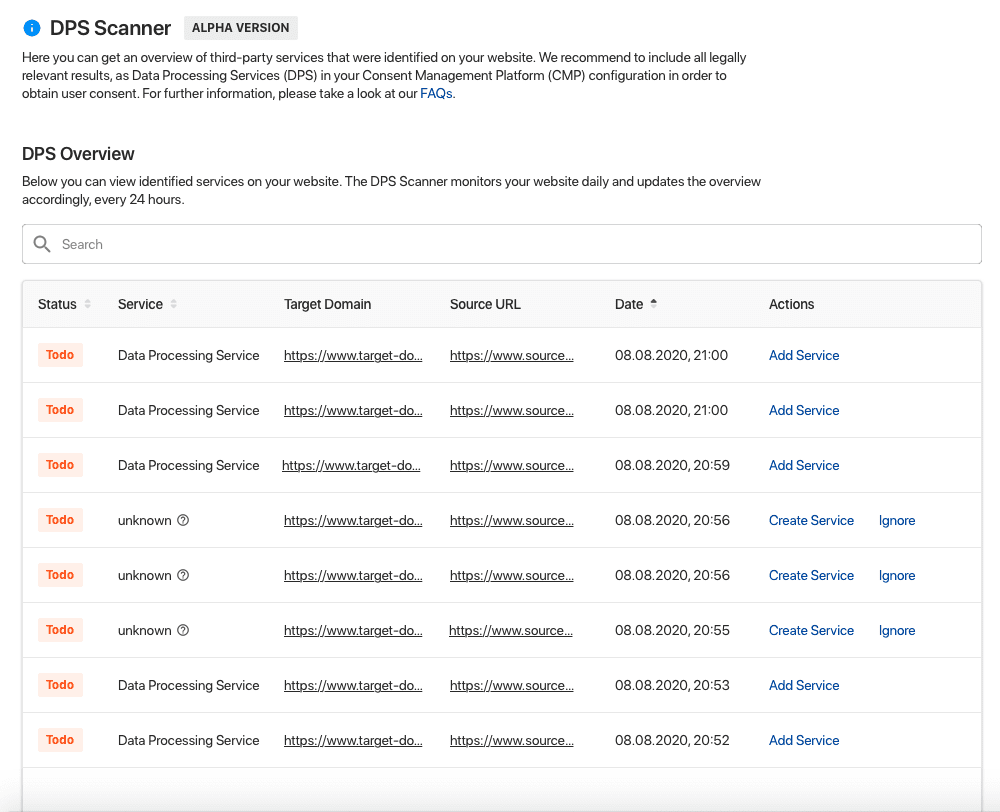Click Todo status badge in 20:59 row
Screen dimensions: 1000x812
pyautogui.click(x=60, y=464)
